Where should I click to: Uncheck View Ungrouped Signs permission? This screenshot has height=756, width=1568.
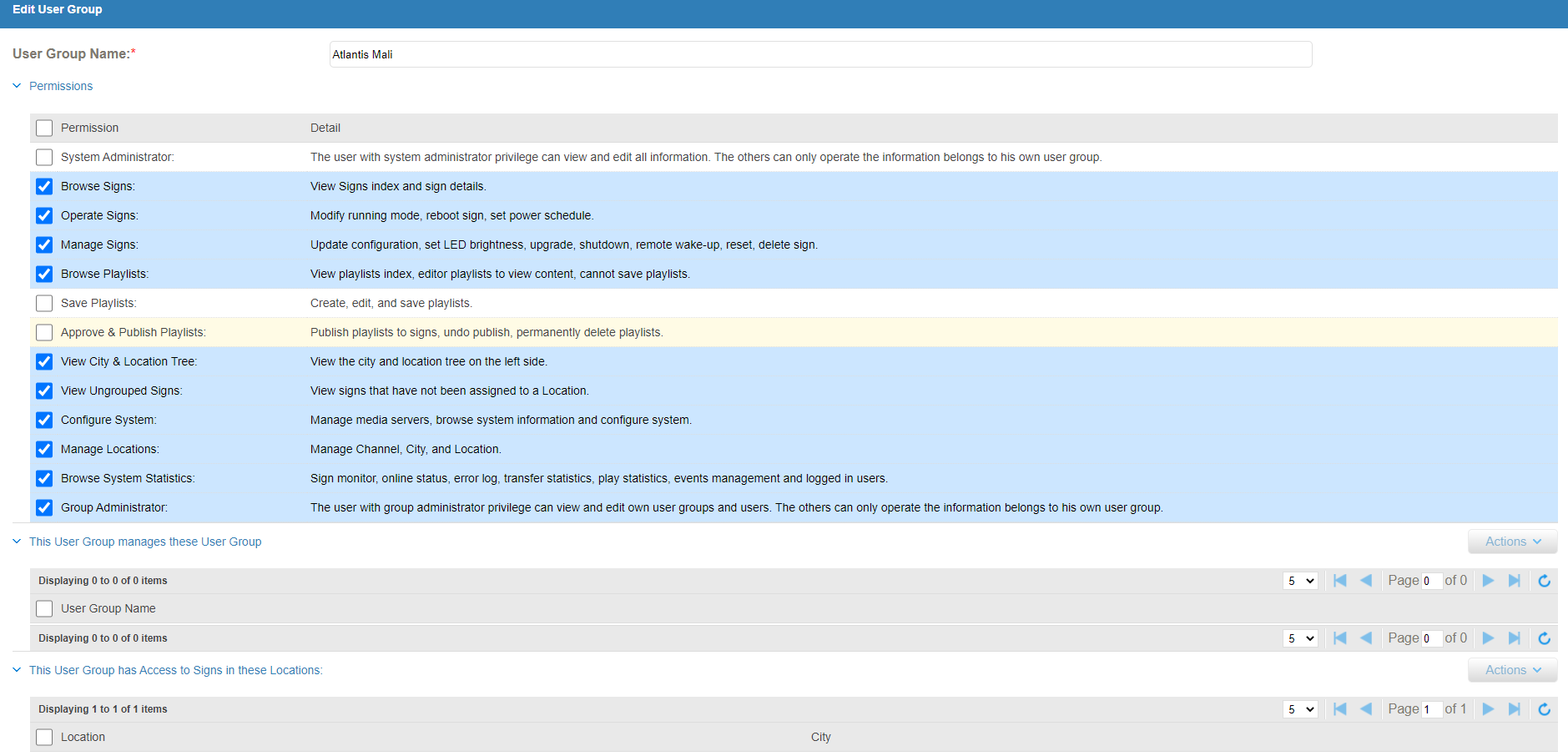44,391
